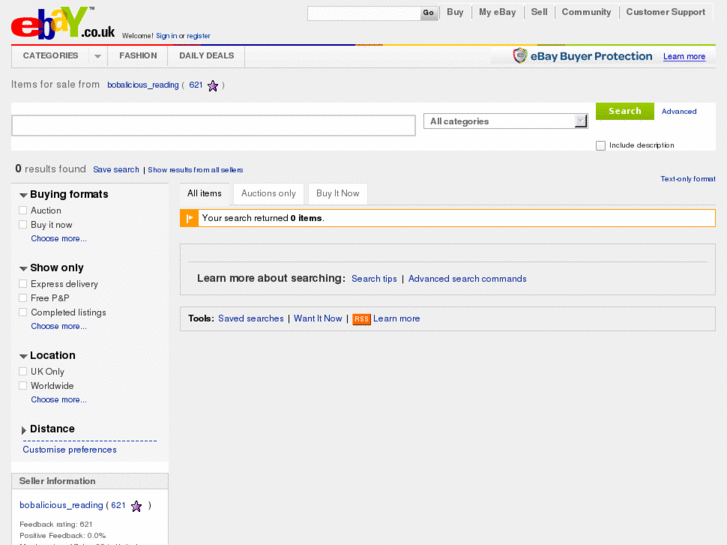Open the Sell menu
Image resolution: width=727 pixels, height=545 pixels.
click(x=539, y=12)
